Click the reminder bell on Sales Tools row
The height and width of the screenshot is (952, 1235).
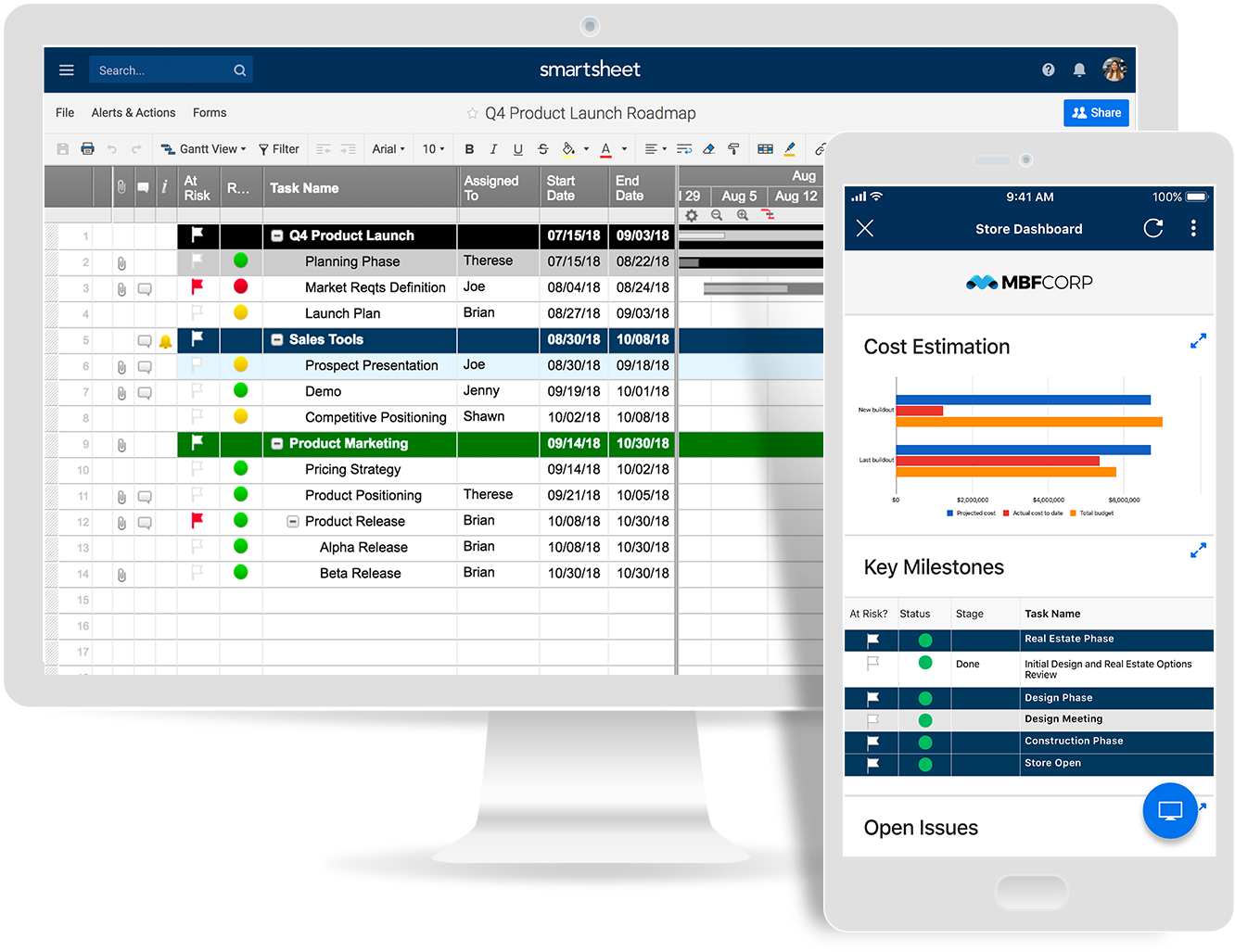click(165, 341)
